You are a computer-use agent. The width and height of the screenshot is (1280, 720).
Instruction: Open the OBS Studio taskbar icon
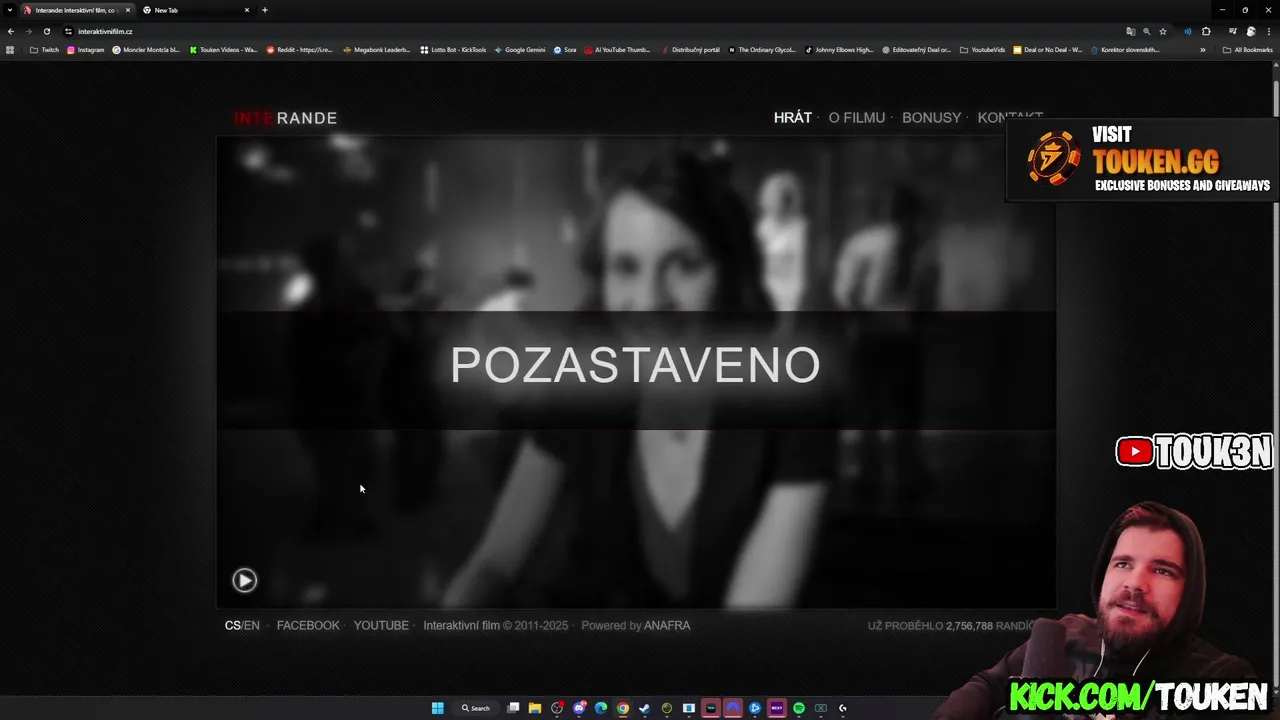point(557,708)
